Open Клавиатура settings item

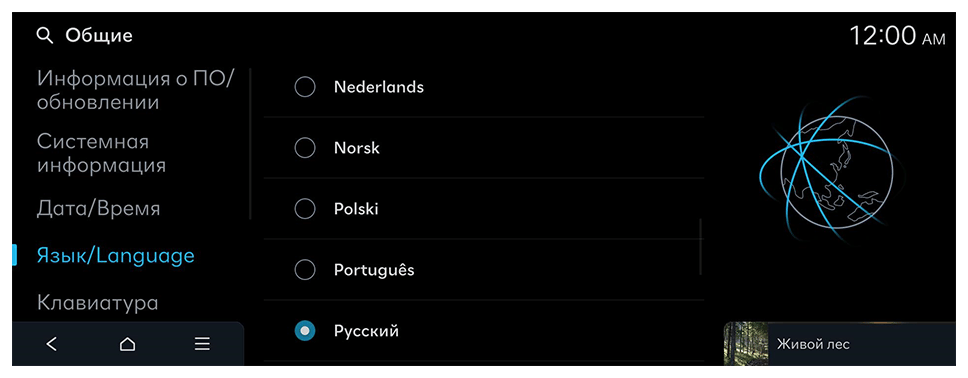point(98,303)
